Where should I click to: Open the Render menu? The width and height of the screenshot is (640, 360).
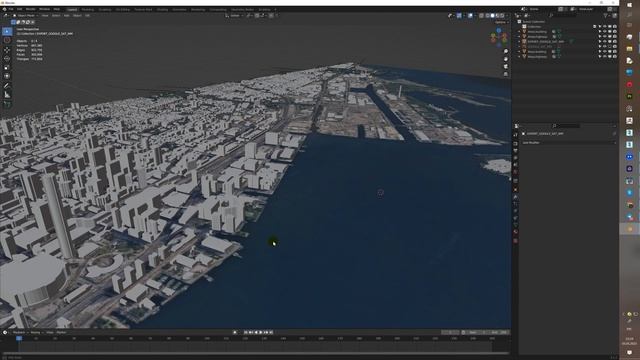tap(31, 9)
